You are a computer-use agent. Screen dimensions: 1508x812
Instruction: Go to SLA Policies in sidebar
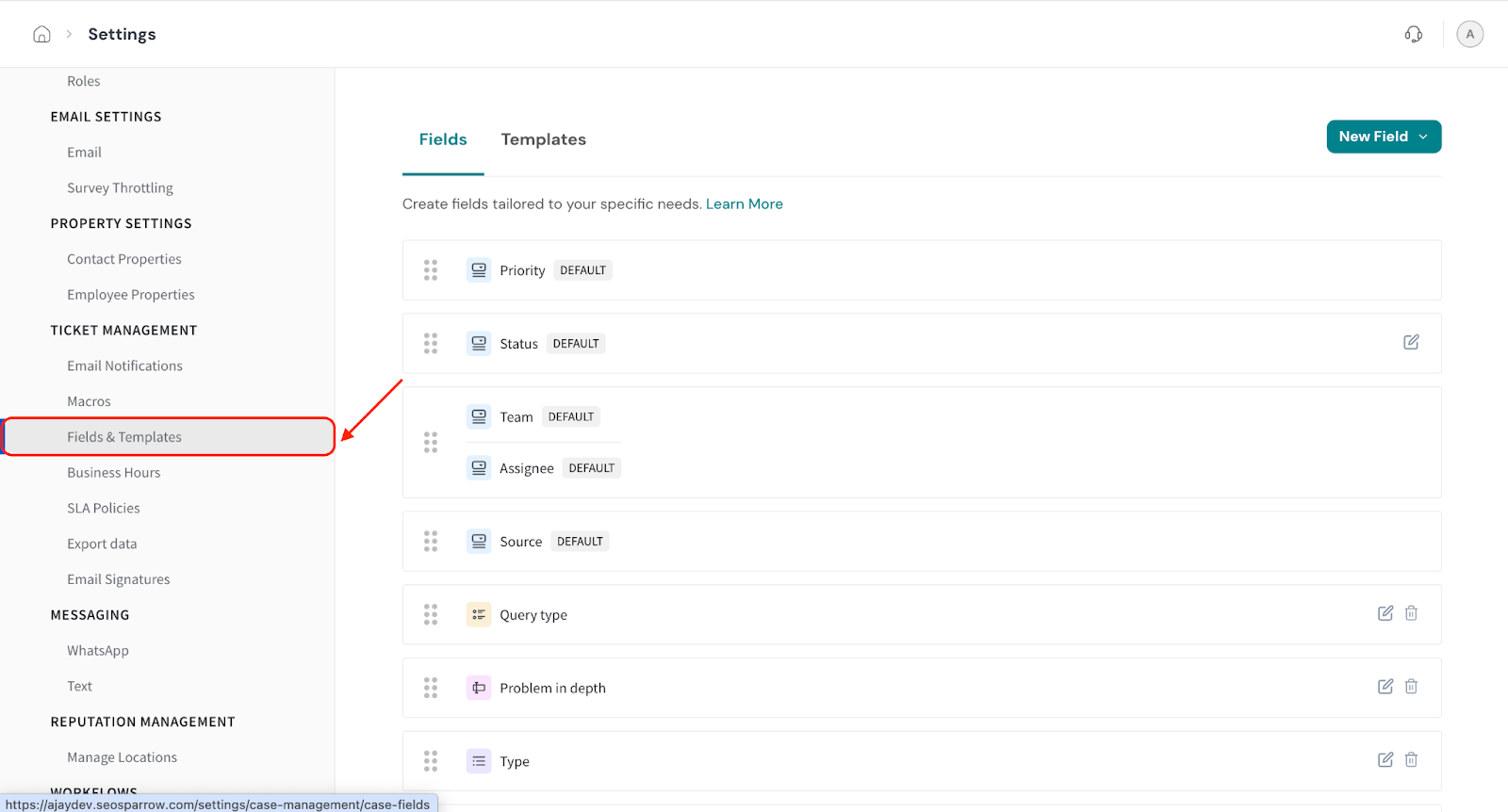coord(103,509)
